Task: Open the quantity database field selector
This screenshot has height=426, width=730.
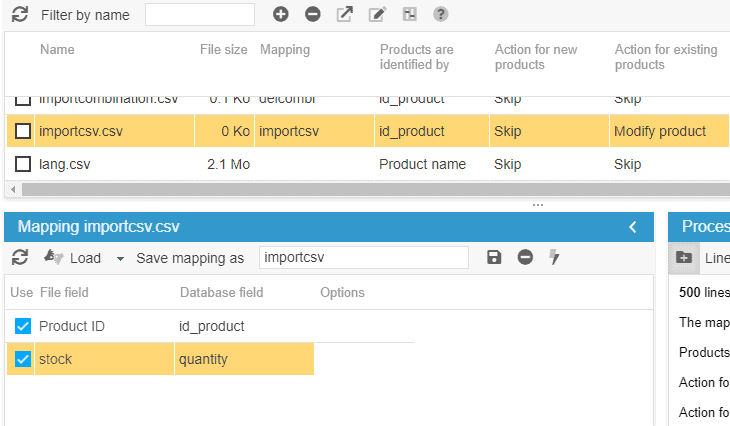Action: point(243,359)
